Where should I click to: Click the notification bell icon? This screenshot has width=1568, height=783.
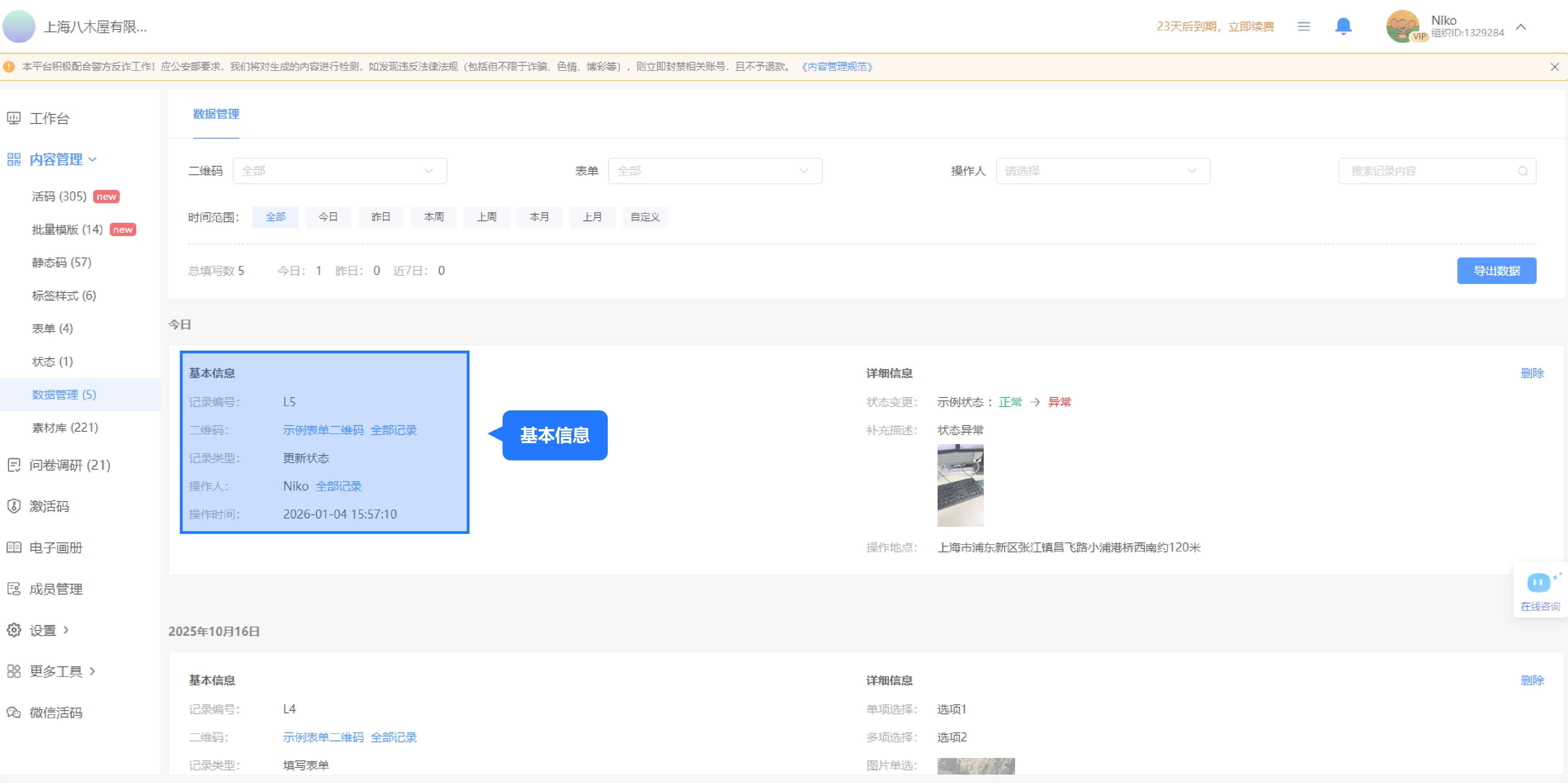tap(1343, 26)
